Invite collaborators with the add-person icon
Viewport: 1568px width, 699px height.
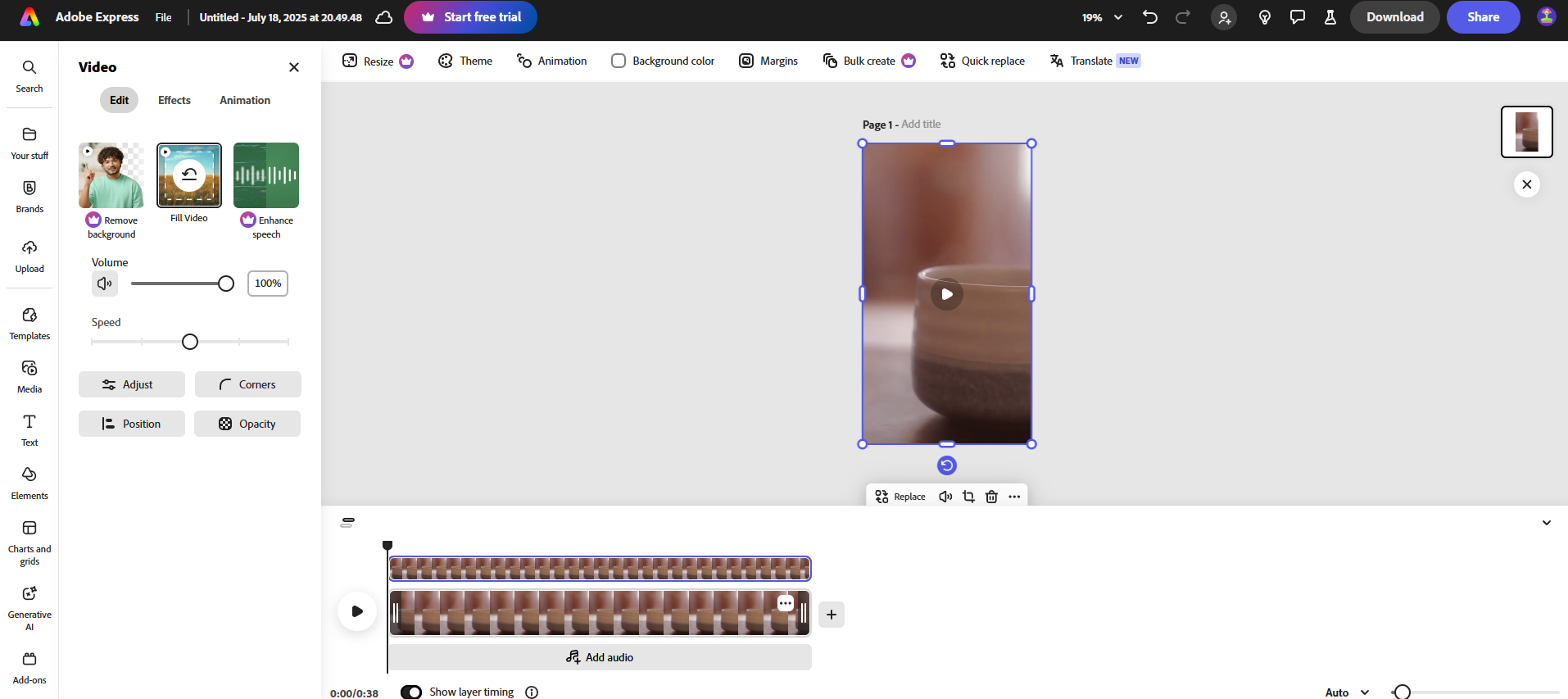pos(1224,17)
